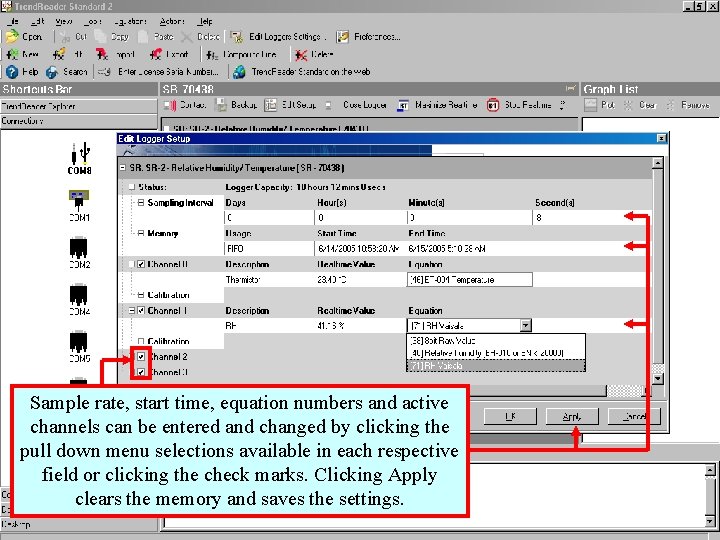This screenshot has height=540, width=720.
Task: Click the Copy toolbar icon
Action: [x=100, y=36]
